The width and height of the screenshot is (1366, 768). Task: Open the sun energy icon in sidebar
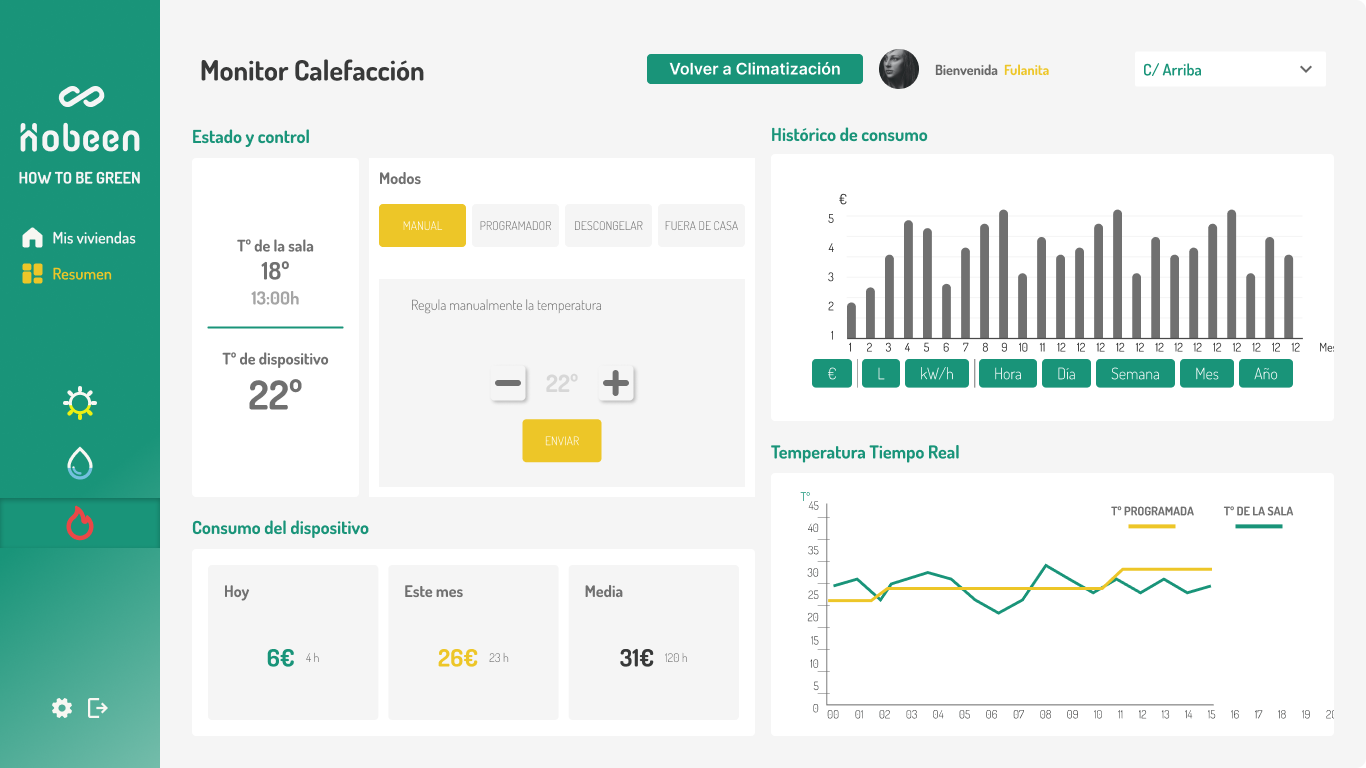point(80,403)
